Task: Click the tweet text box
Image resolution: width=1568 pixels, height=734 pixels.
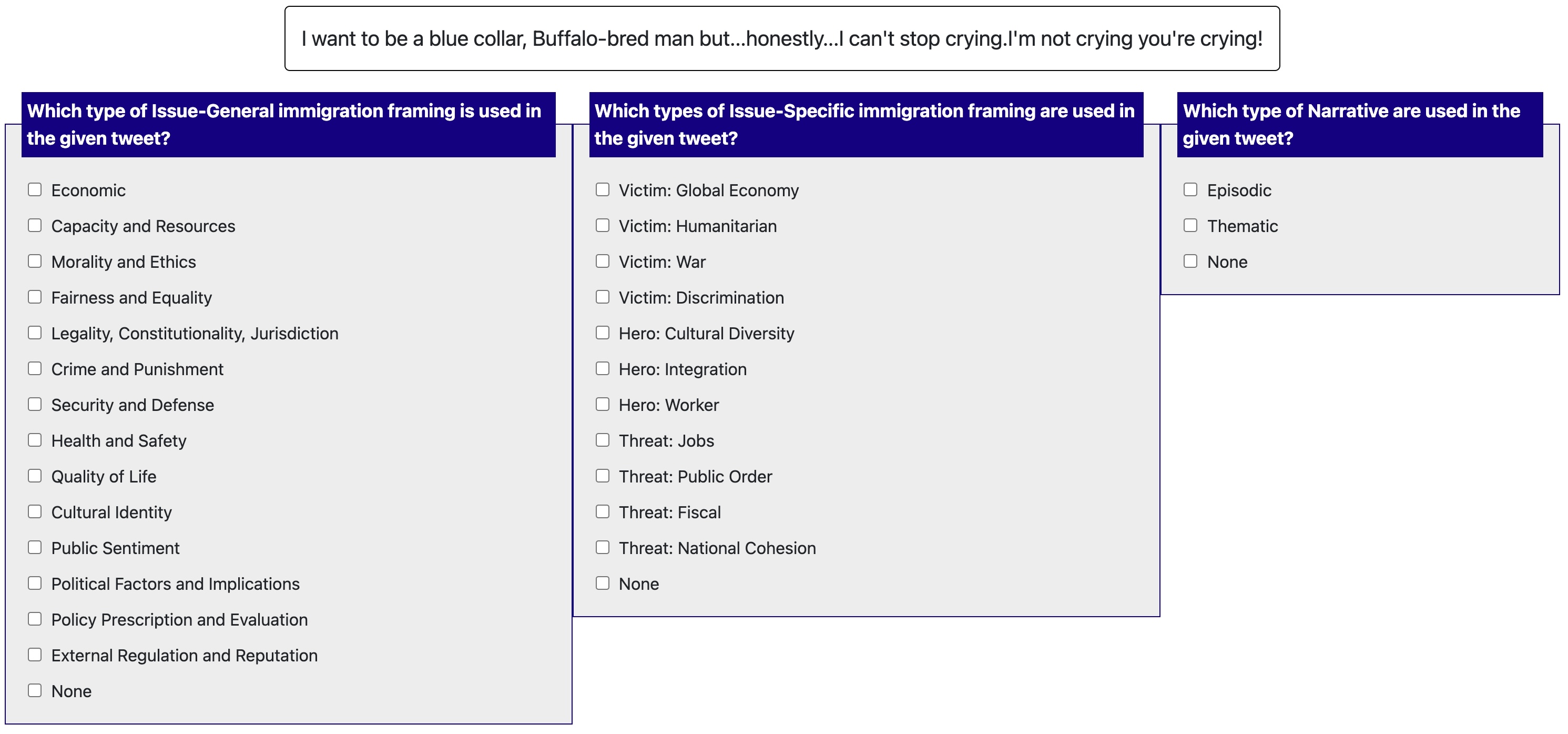Action: [x=781, y=38]
